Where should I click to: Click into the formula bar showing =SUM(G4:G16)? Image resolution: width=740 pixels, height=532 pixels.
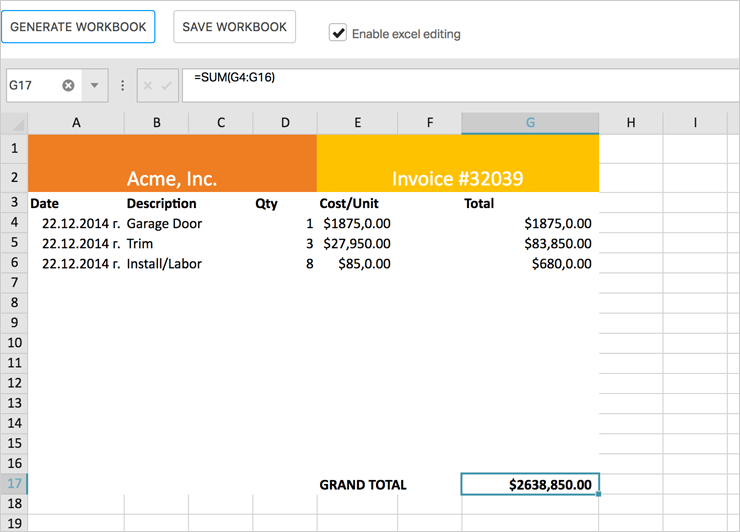point(461,85)
